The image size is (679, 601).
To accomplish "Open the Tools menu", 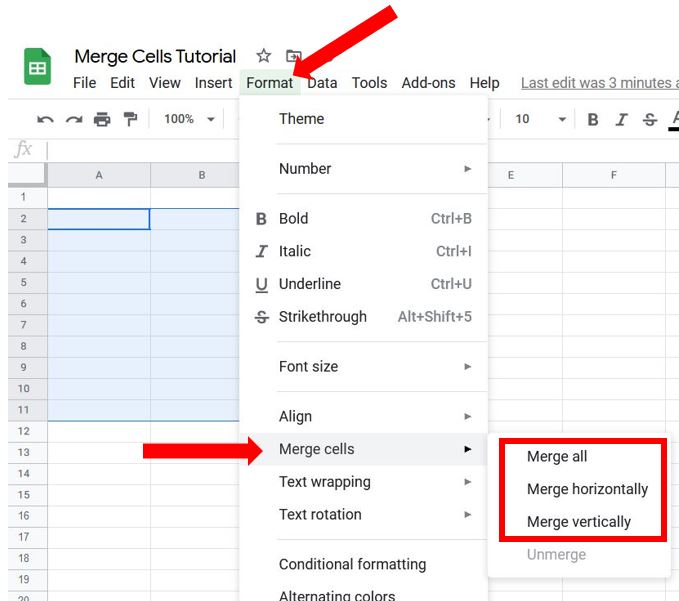I will click(x=369, y=83).
